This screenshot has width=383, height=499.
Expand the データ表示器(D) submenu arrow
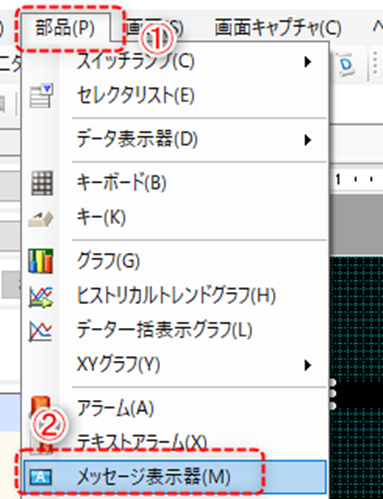[308, 140]
